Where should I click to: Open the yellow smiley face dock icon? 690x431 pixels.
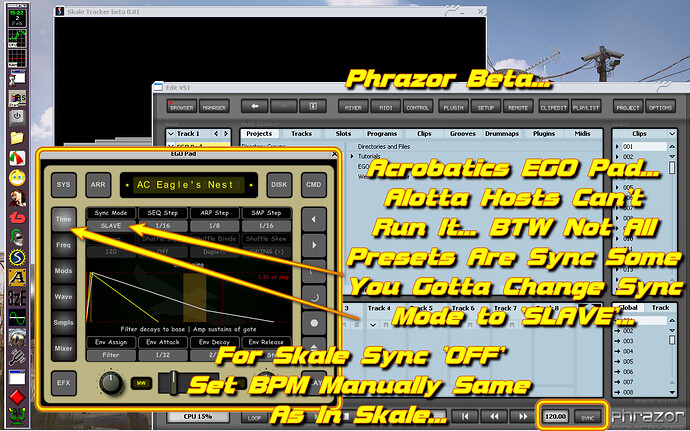click(x=17, y=178)
